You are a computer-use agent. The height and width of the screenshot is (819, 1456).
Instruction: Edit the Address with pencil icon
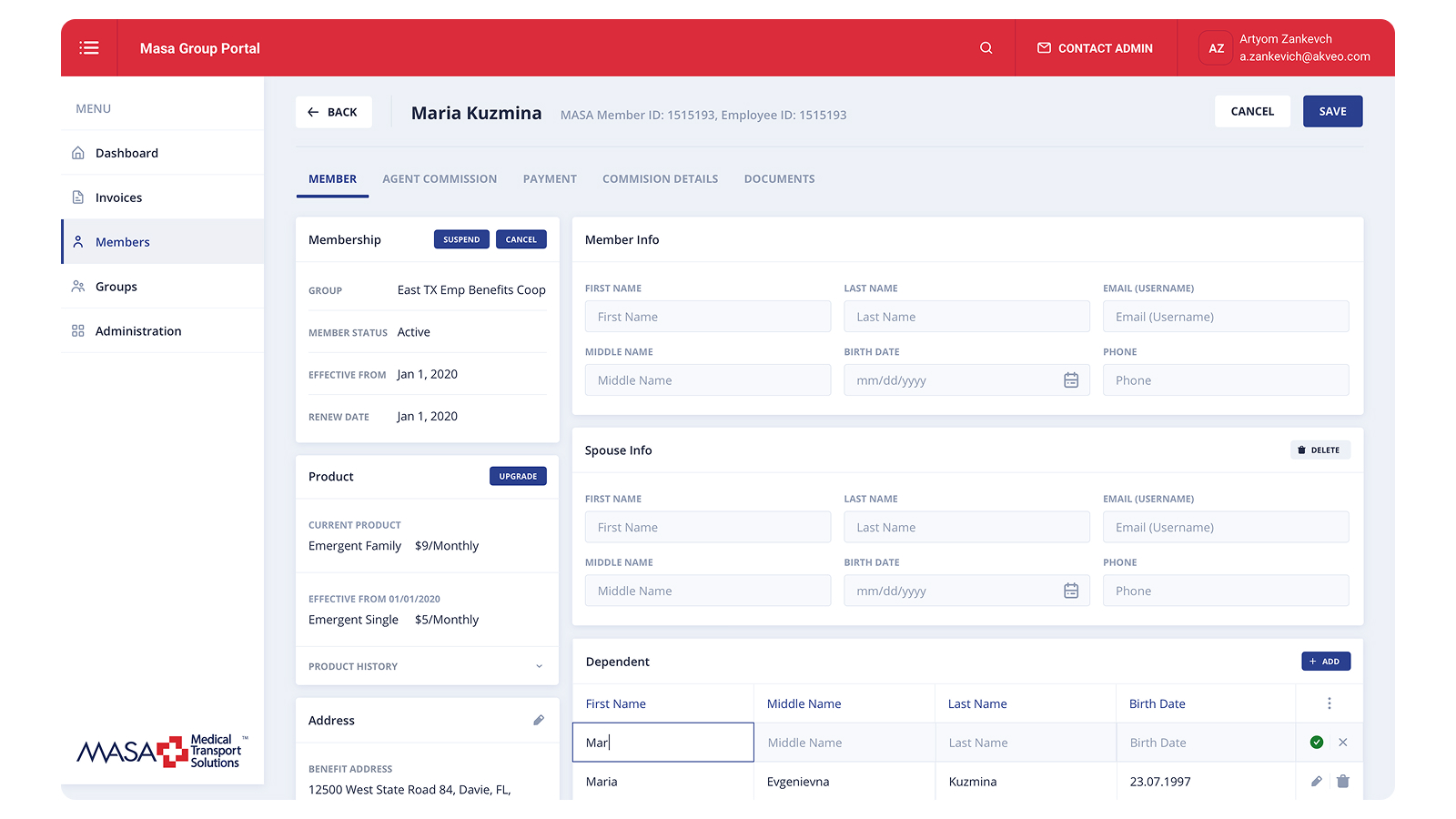tap(539, 720)
